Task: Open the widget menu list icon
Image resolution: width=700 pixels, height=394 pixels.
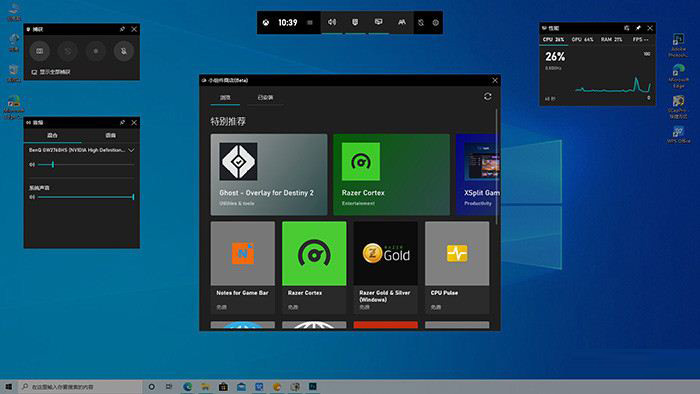Action: coord(310,23)
